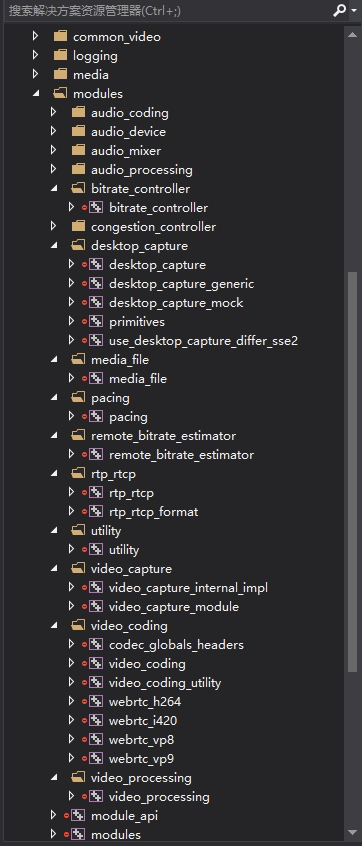Click the congestion_controller folder icon

78,226
